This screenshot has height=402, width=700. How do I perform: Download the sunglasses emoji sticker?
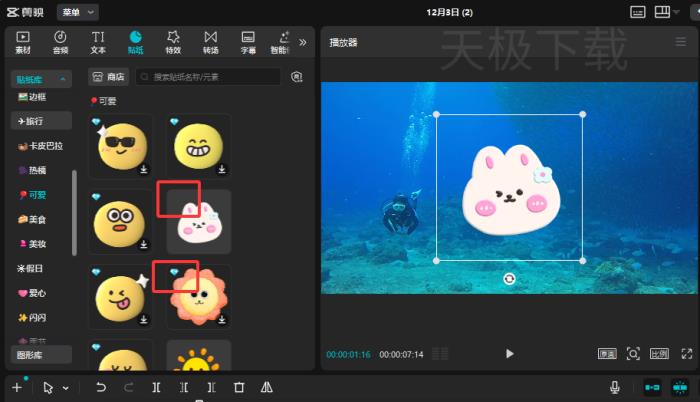[x=144, y=169]
